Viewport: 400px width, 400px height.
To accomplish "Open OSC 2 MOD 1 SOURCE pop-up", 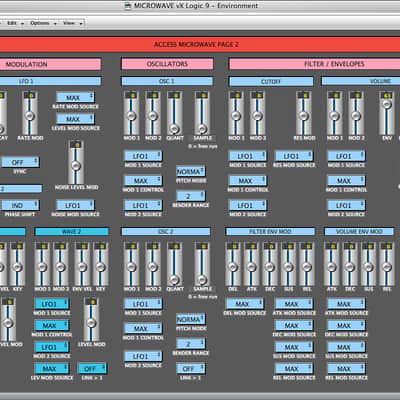I will [143, 304].
